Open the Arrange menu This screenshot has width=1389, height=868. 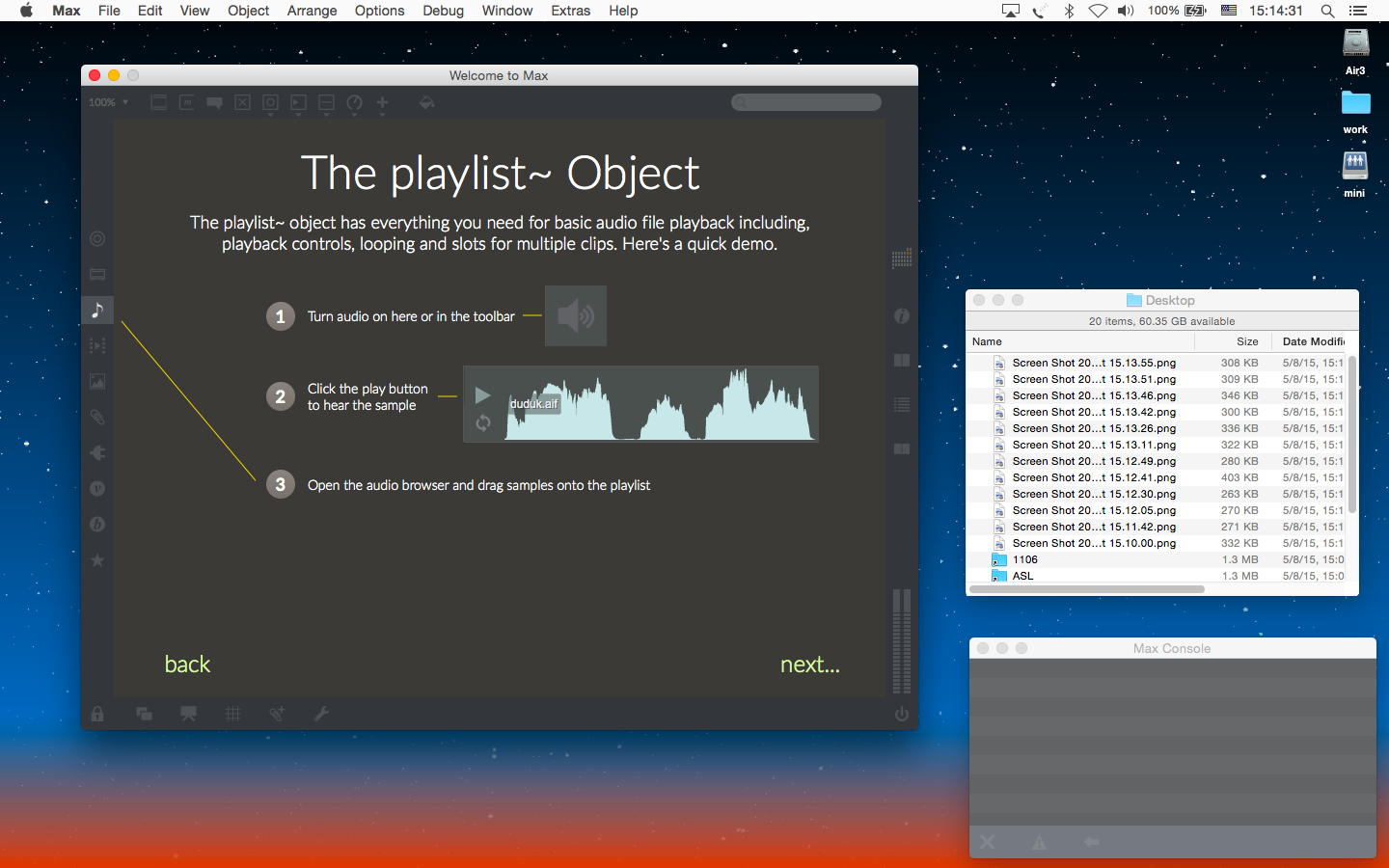[x=312, y=11]
